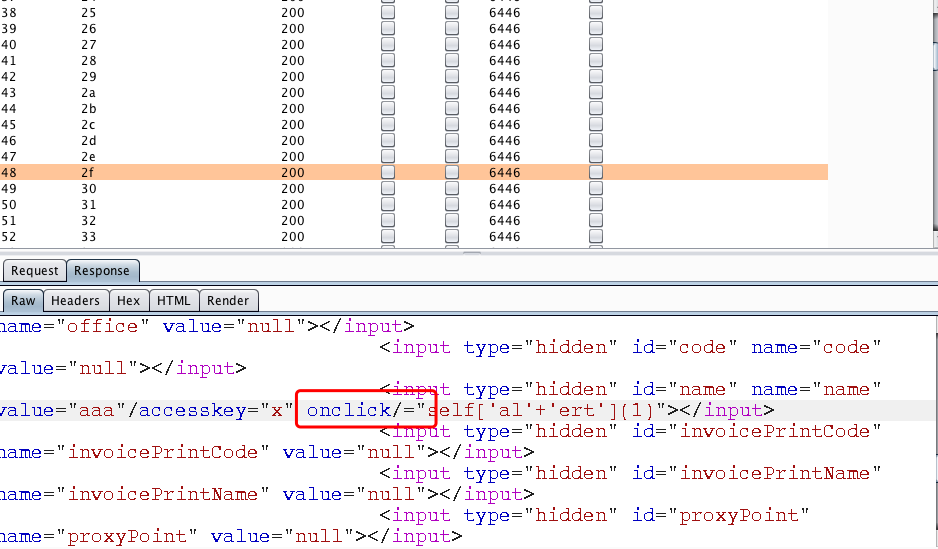Select payload cell 2d
The height and width of the screenshot is (549, 938).
click(x=89, y=141)
